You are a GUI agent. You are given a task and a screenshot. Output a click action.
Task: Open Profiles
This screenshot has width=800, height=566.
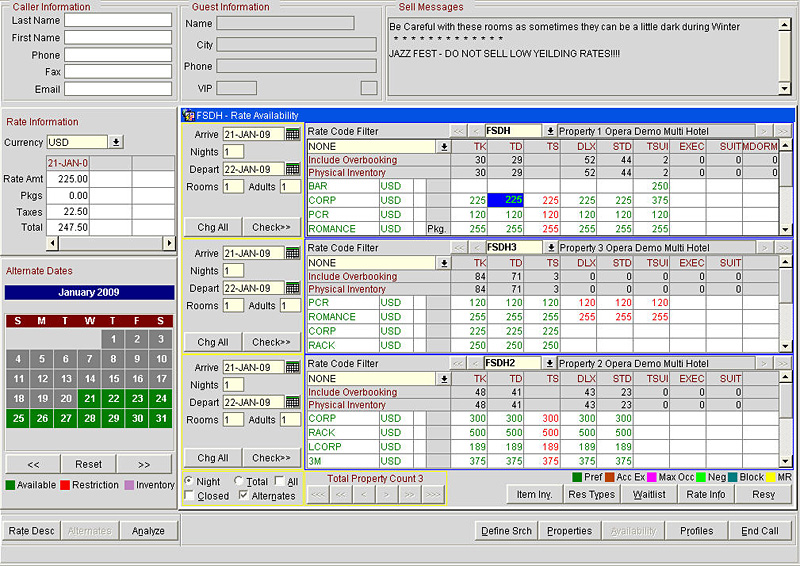pyautogui.click(x=696, y=531)
